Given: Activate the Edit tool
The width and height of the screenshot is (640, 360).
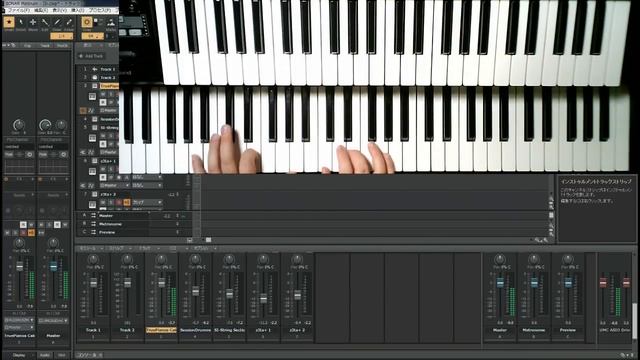Looking at the screenshot, I should 45,22.
